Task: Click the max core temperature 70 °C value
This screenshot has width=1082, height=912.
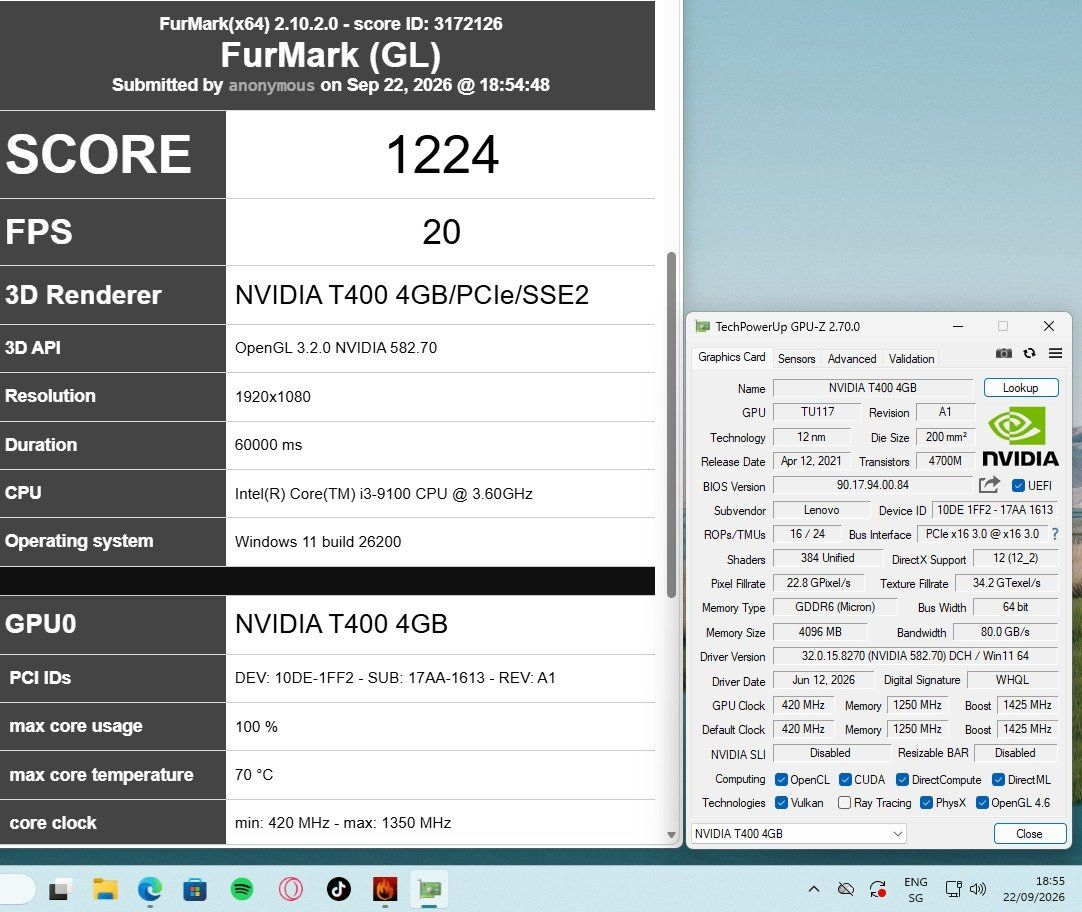Action: [x=254, y=775]
